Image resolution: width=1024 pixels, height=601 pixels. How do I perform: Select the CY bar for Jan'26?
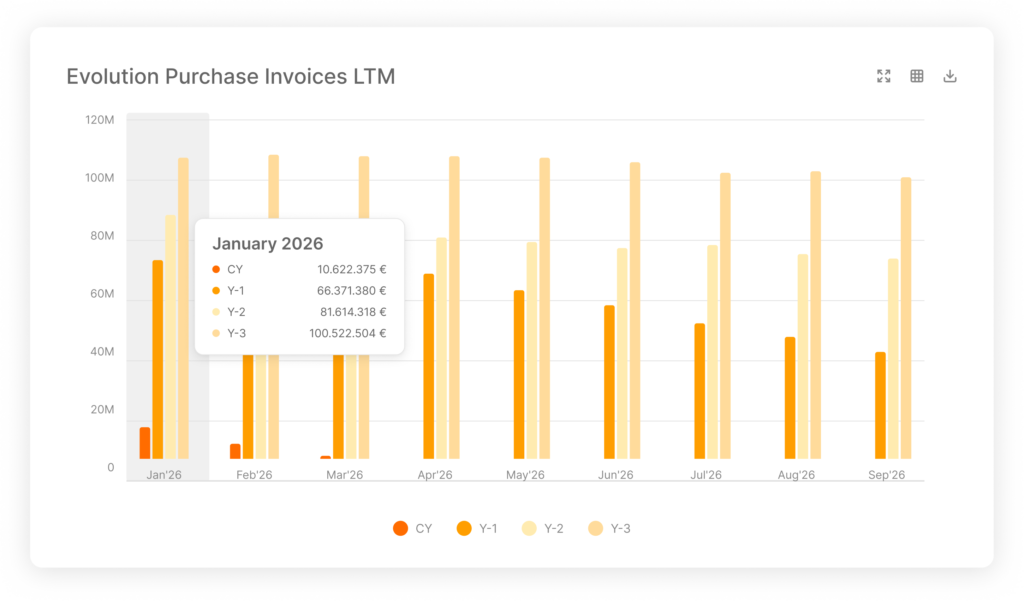pos(145,443)
